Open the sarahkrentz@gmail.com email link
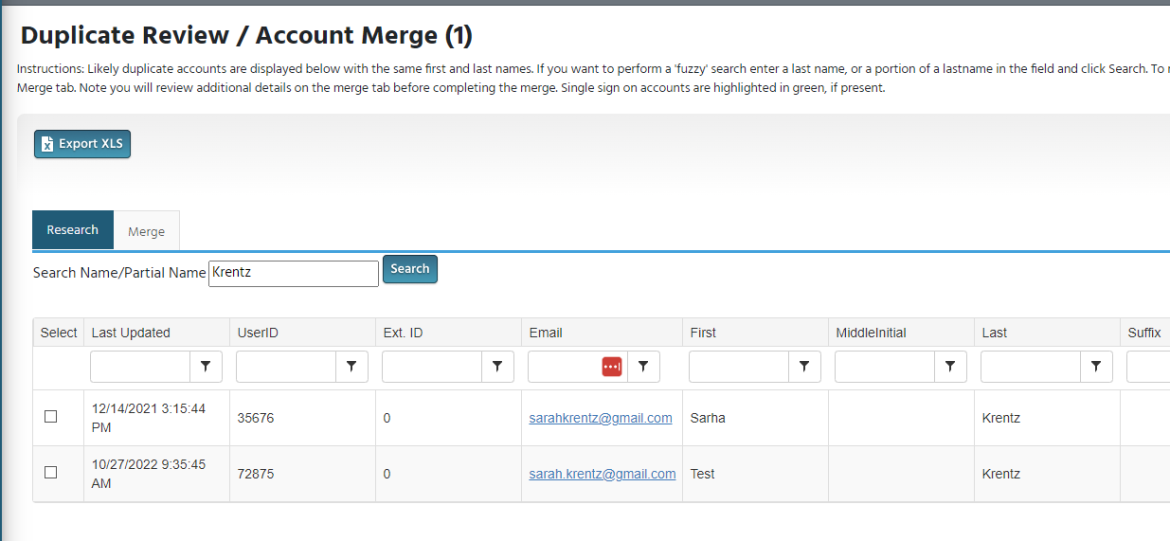The width and height of the screenshot is (1170, 541). (600, 418)
